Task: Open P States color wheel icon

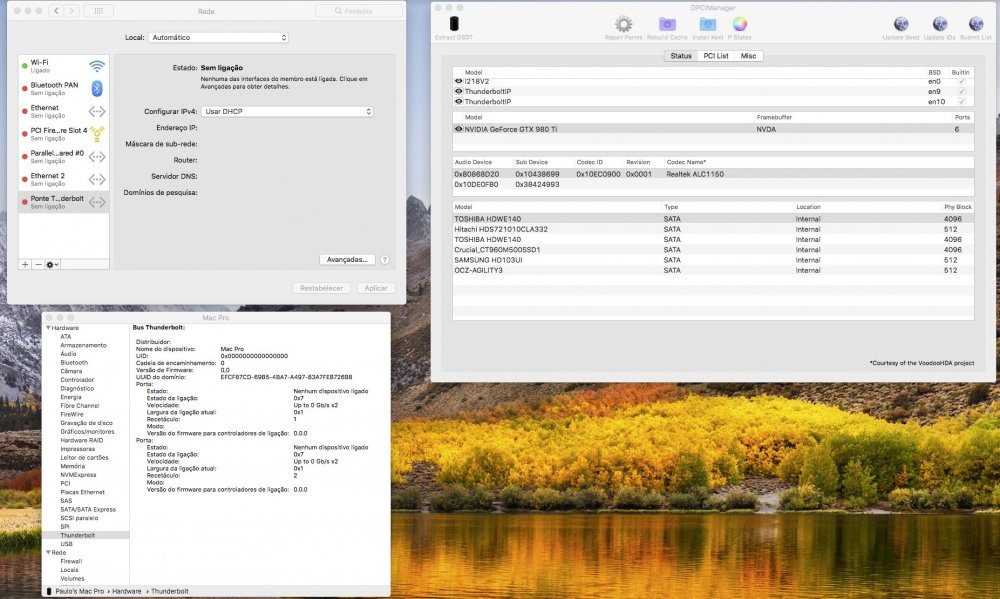Action: pyautogui.click(x=739, y=24)
